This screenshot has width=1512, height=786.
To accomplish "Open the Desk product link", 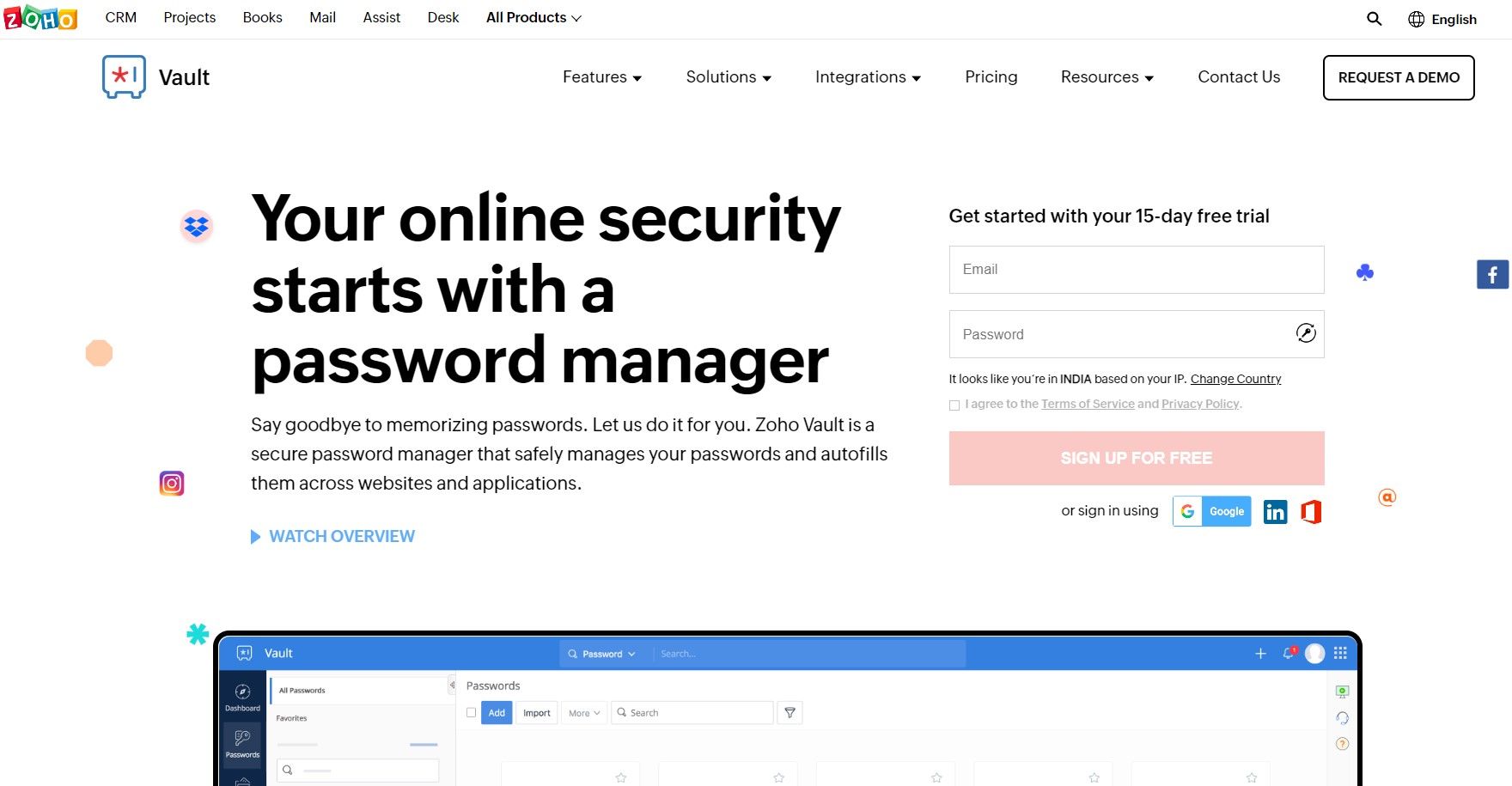I will point(443,17).
